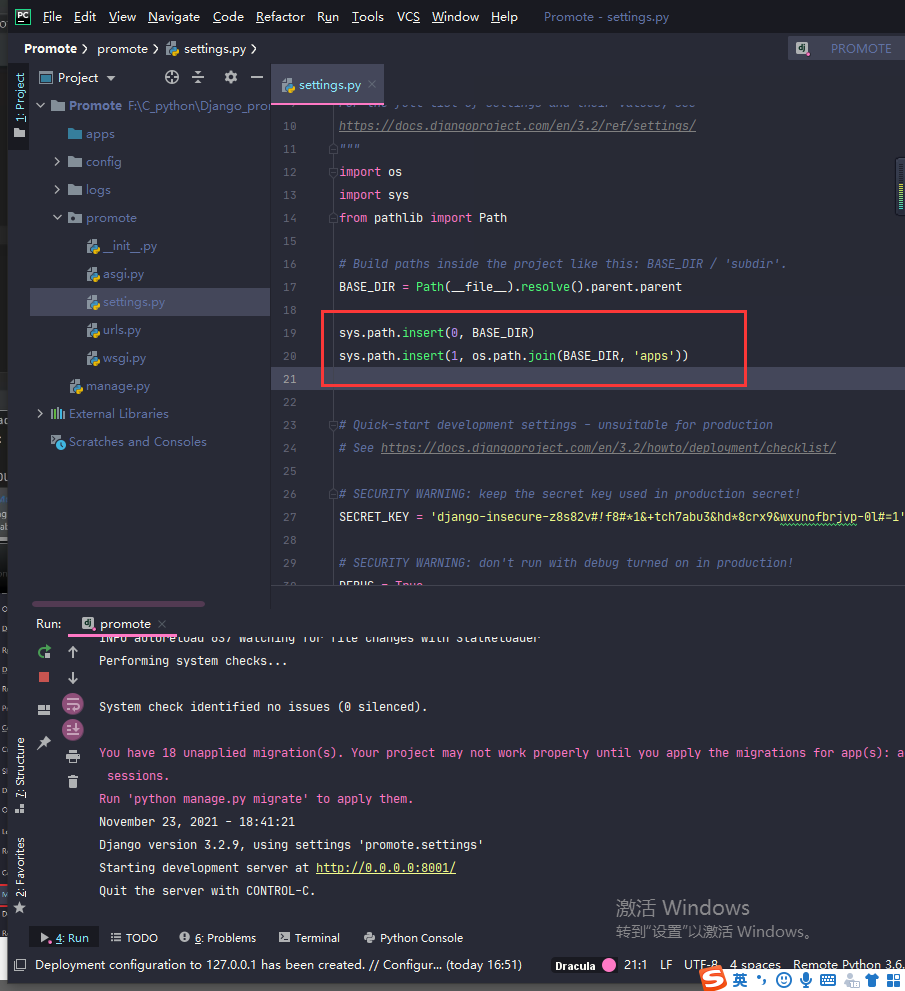This screenshot has height=991, width=905.
Task: Open the Navigate menu
Action: pyautogui.click(x=174, y=17)
